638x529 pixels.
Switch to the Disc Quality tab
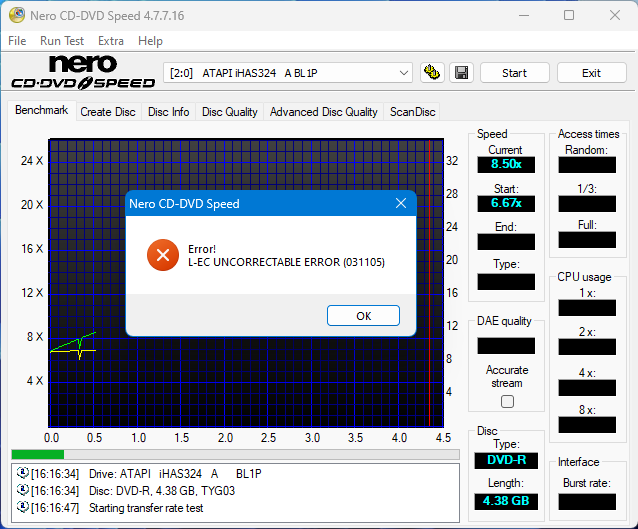coord(229,112)
